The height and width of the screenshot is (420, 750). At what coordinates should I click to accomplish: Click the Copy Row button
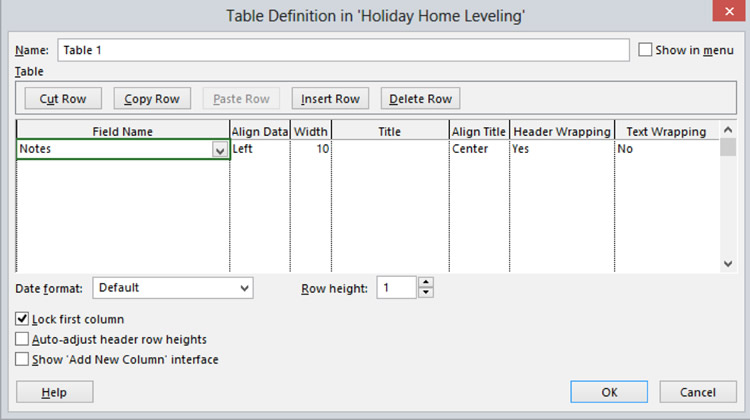click(152, 99)
